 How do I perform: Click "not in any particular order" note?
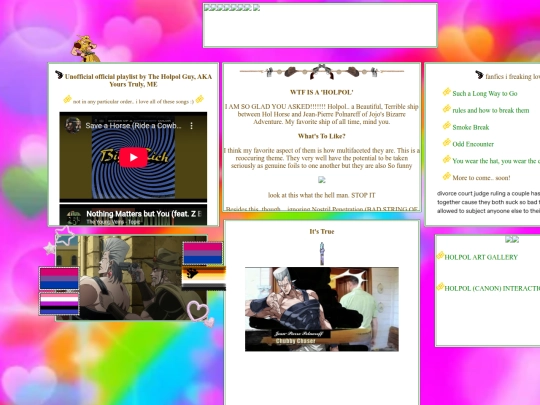pos(133,102)
